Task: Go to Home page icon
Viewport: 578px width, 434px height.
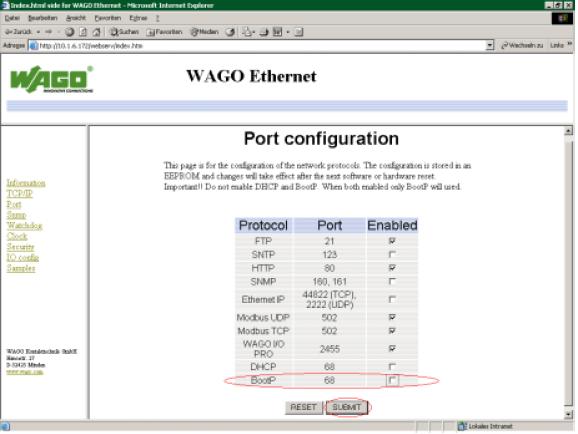Action: (97, 32)
